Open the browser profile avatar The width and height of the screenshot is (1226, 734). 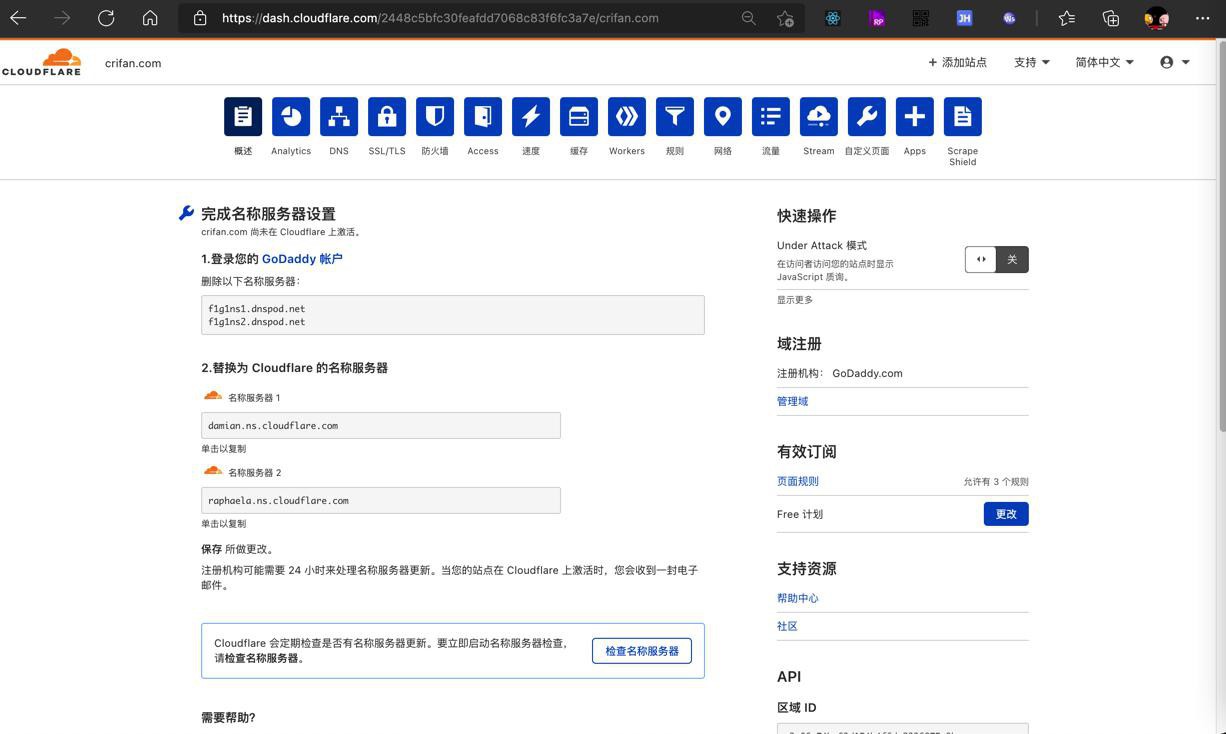coord(1157,18)
